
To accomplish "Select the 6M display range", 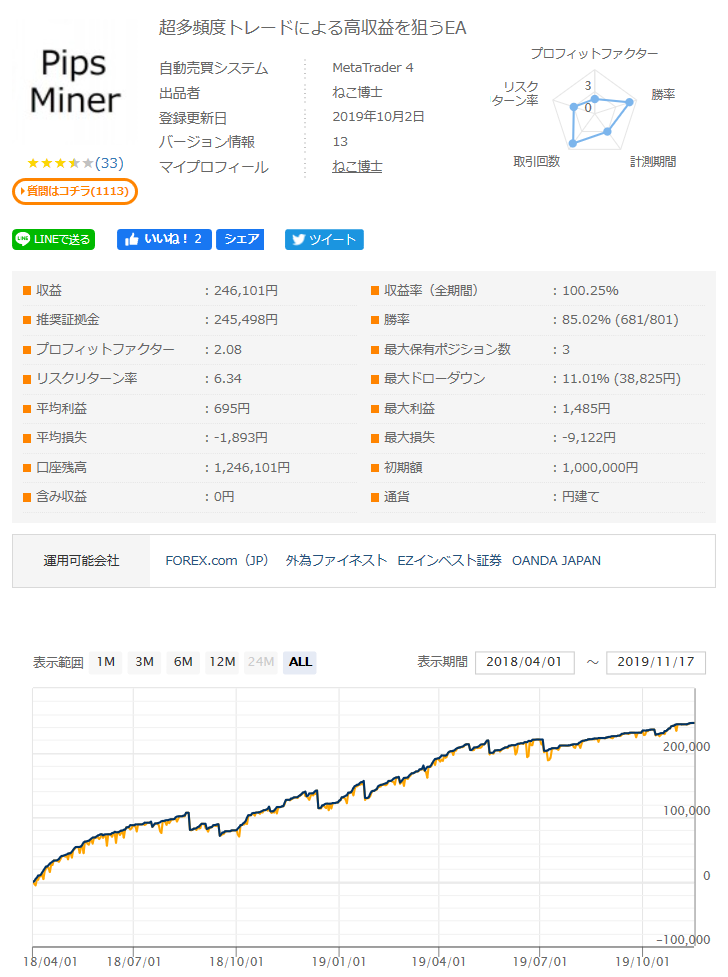I will (x=183, y=662).
